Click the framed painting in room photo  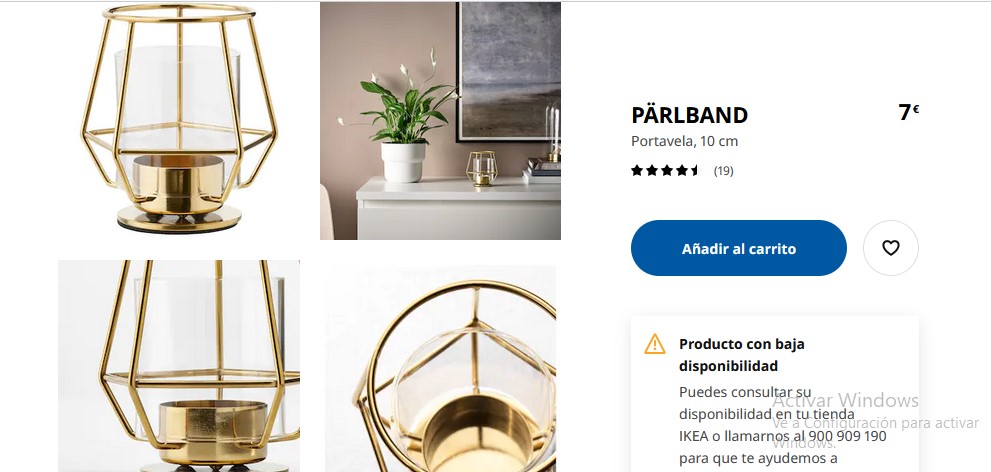pyautogui.click(x=509, y=71)
